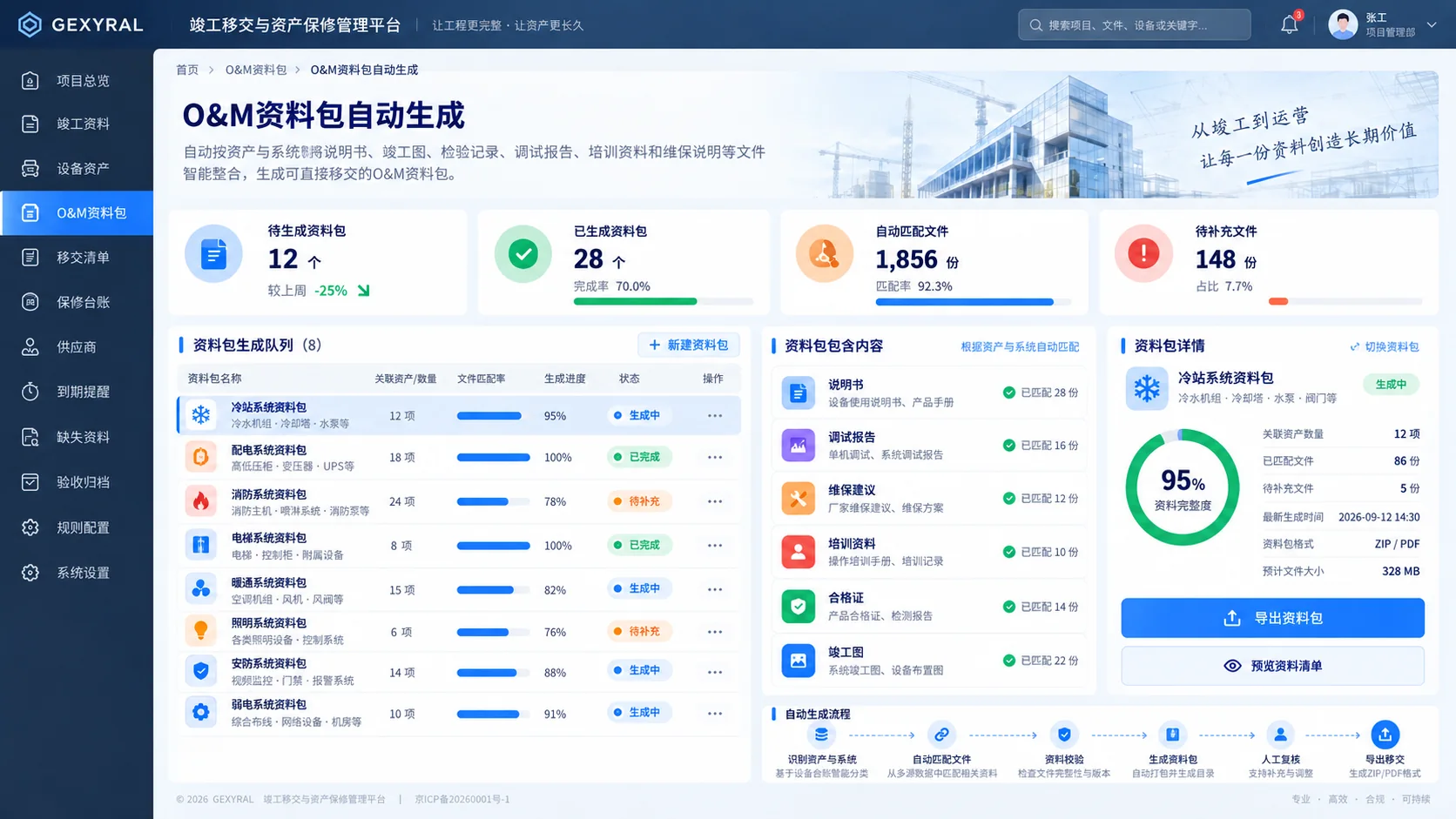Click the 配电系统资料包 orange icon
1456x819 pixels.
click(x=201, y=457)
